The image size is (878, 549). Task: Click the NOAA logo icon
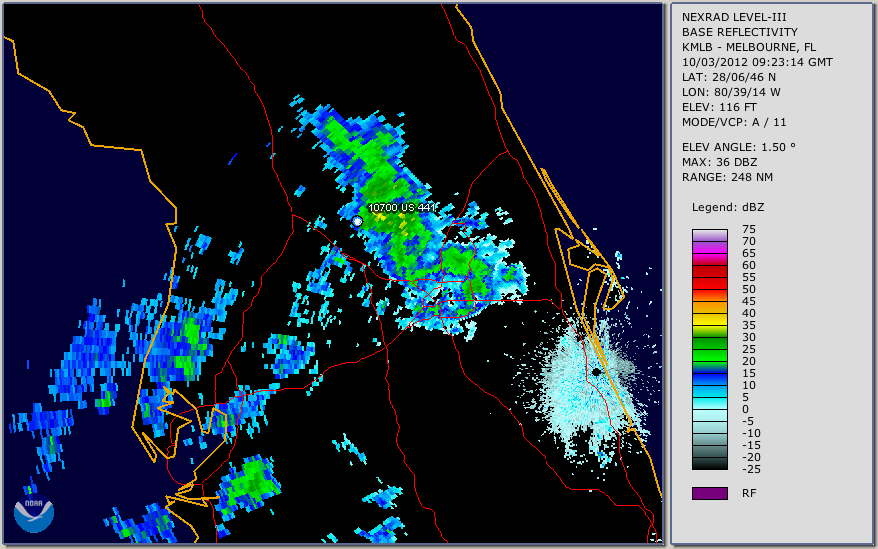(34, 514)
